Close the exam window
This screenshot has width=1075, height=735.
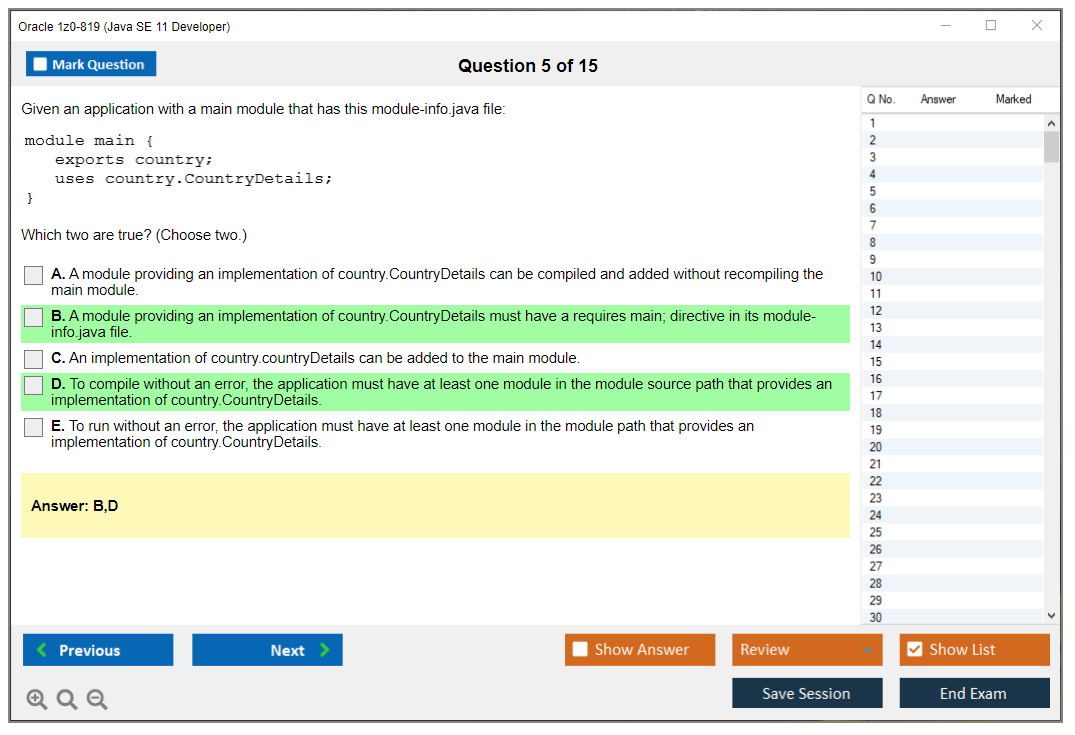(x=1037, y=26)
